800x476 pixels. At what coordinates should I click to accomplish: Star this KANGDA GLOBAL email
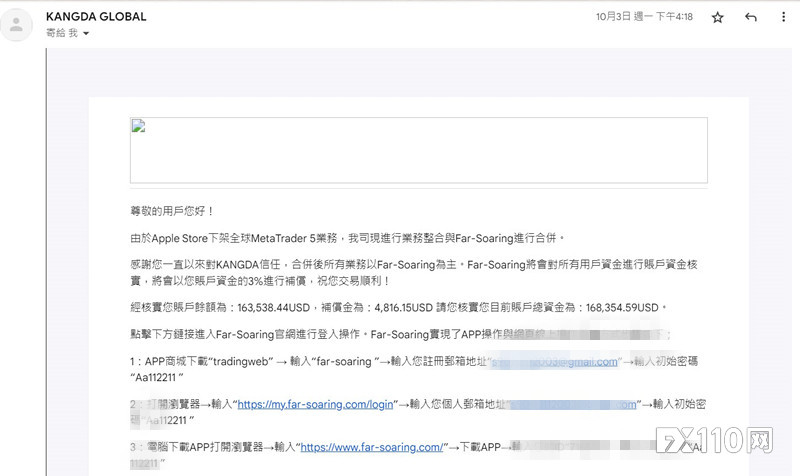(x=717, y=18)
